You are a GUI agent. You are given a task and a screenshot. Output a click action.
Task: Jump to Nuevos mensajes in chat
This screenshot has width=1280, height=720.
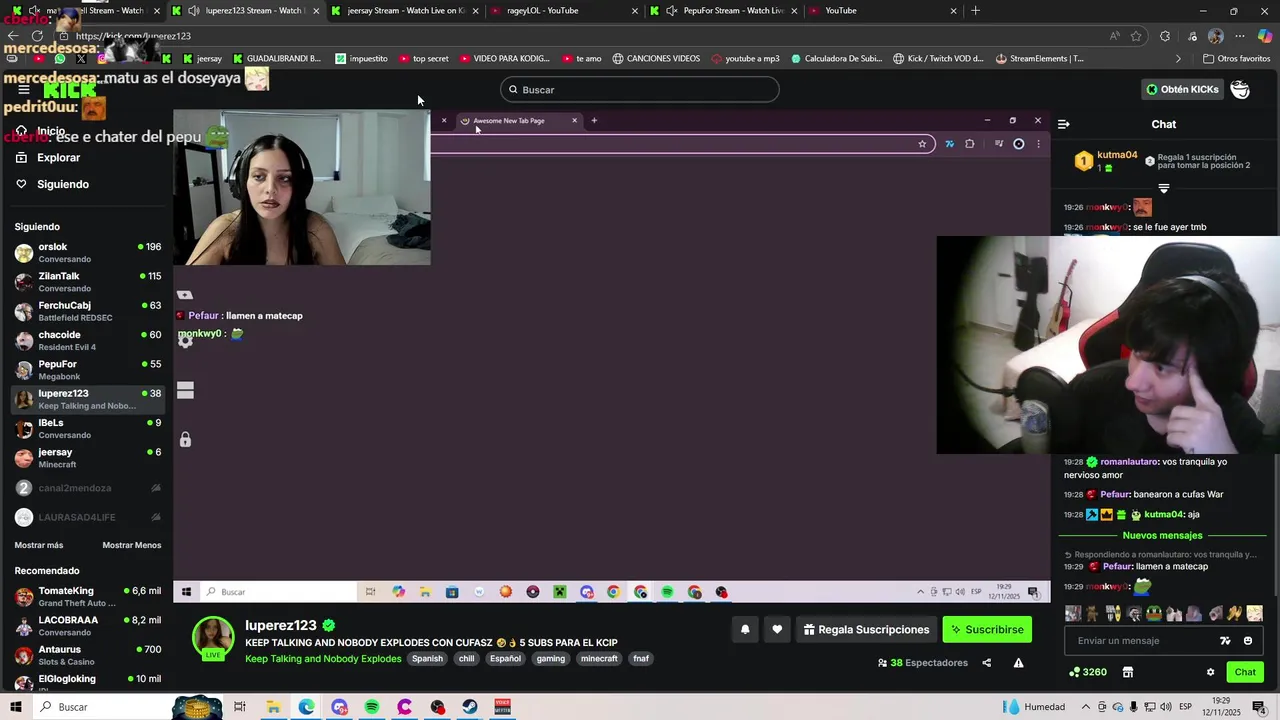(x=1162, y=535)
